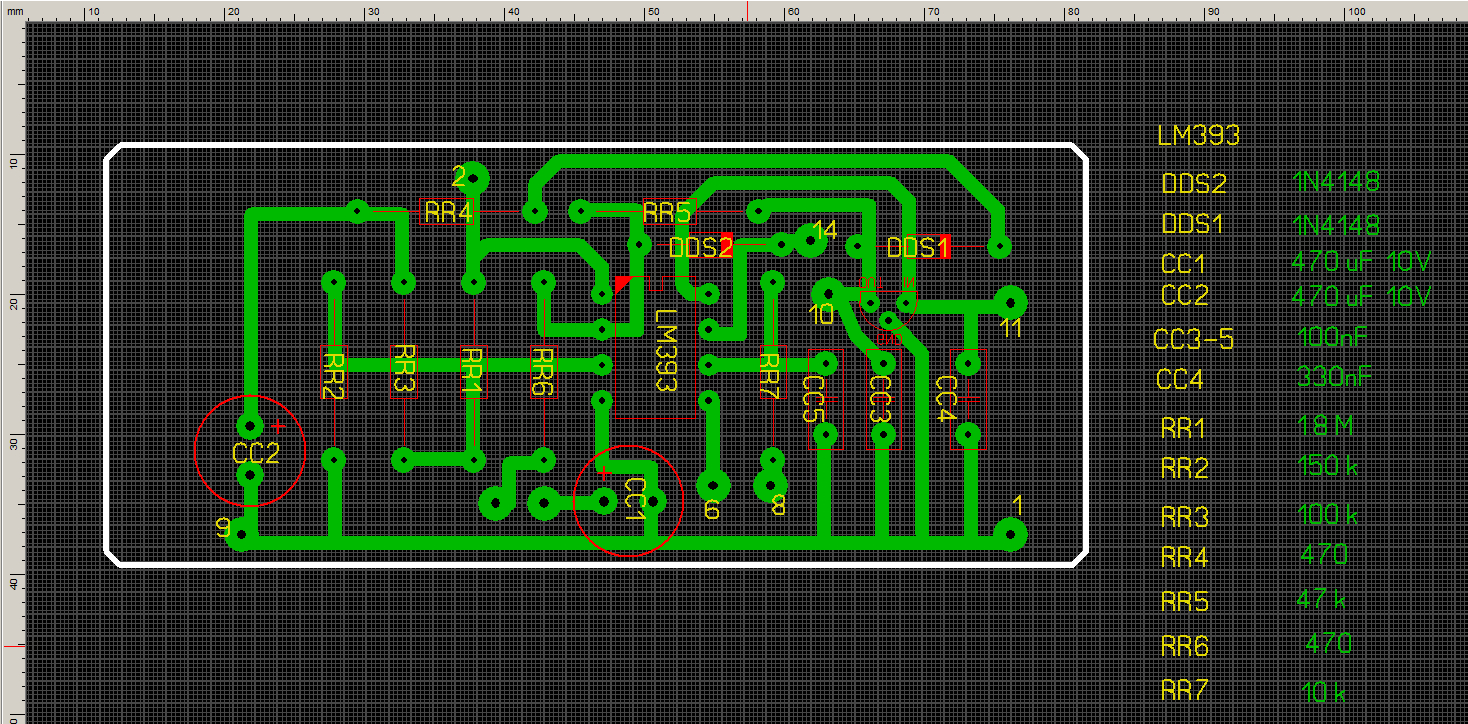Click the solder pad labeled 9
The width and height of the screenshot is (1468, 724).
[x=241, y=535]
